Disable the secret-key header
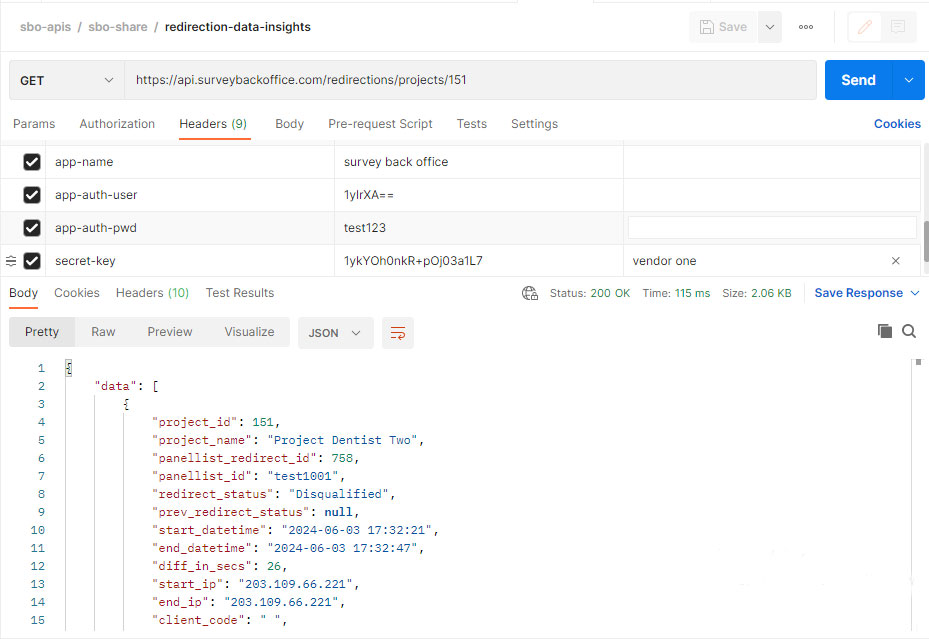929x639 pixels. click(x=29, y=260)
